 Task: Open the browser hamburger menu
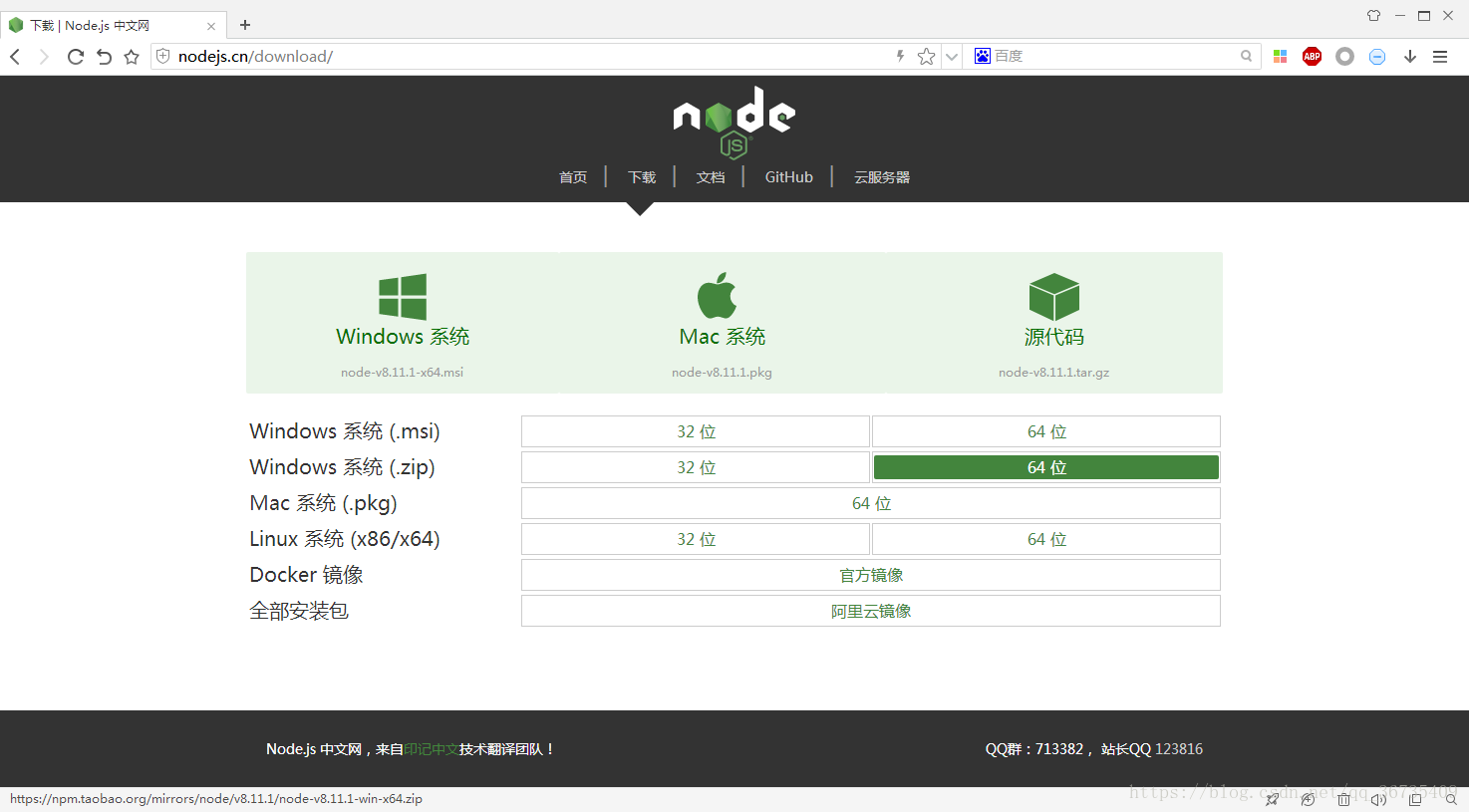pyautogui.click(x=1440, y=57)
